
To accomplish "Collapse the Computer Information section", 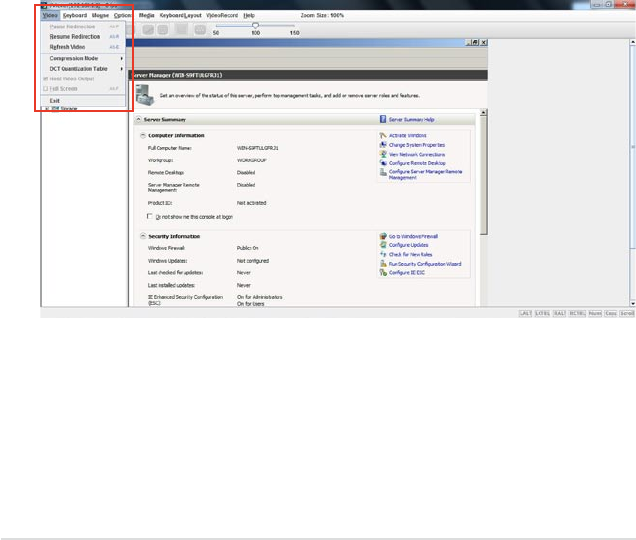I will (x=143, y=136).
